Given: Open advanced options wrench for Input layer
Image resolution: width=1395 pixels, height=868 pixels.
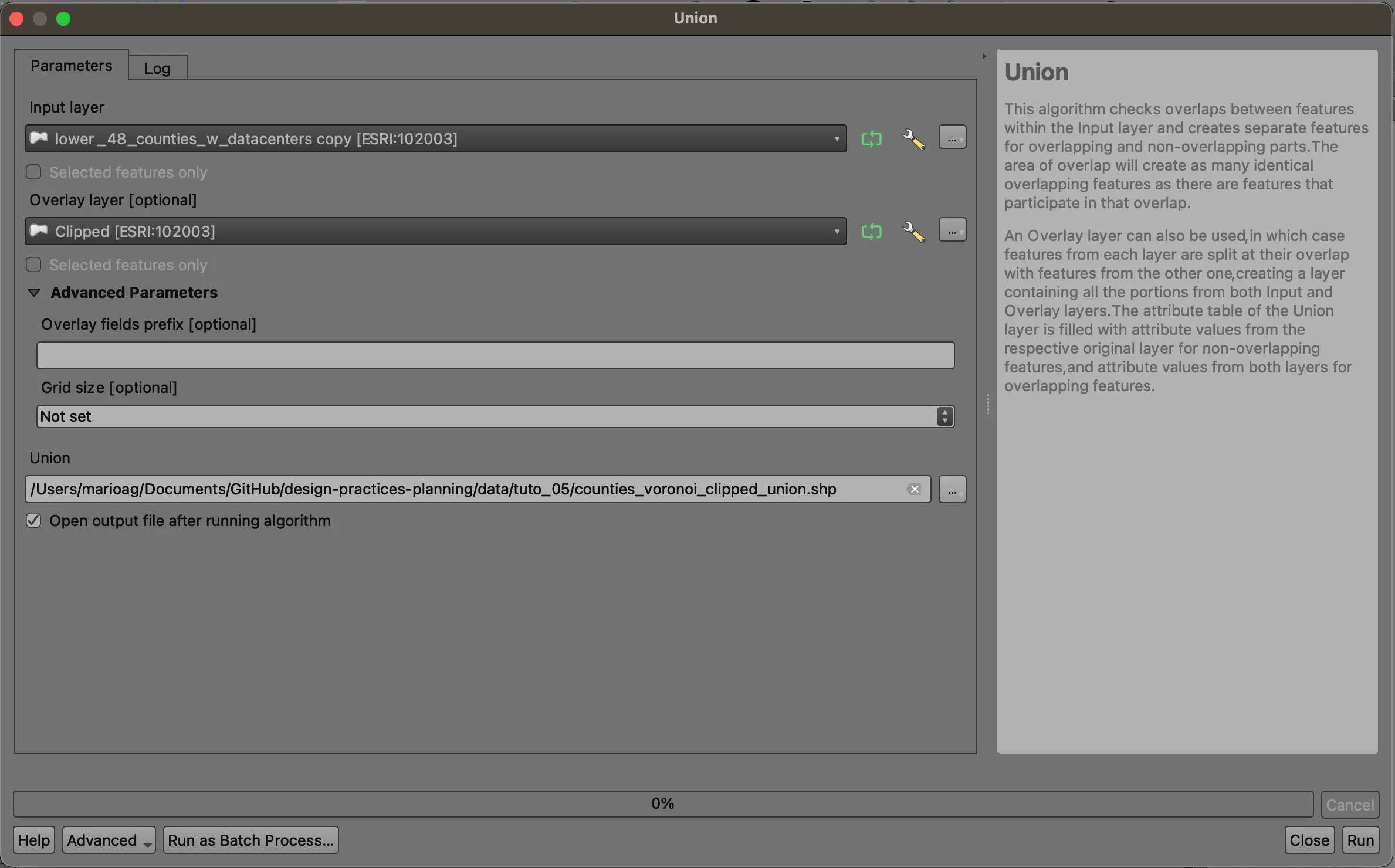Looking at the screenshot, I should click(913, 139).
